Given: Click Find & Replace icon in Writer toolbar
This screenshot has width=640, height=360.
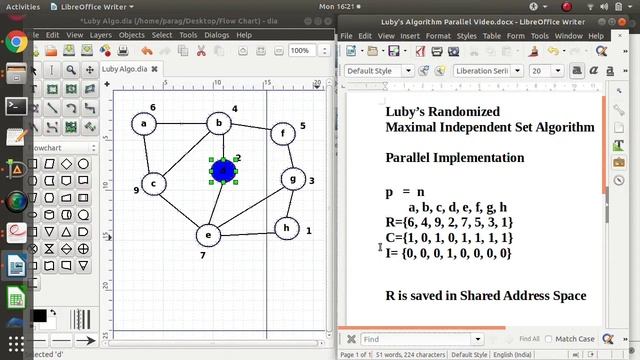Looking at the screenshot, I should (601, 51).
